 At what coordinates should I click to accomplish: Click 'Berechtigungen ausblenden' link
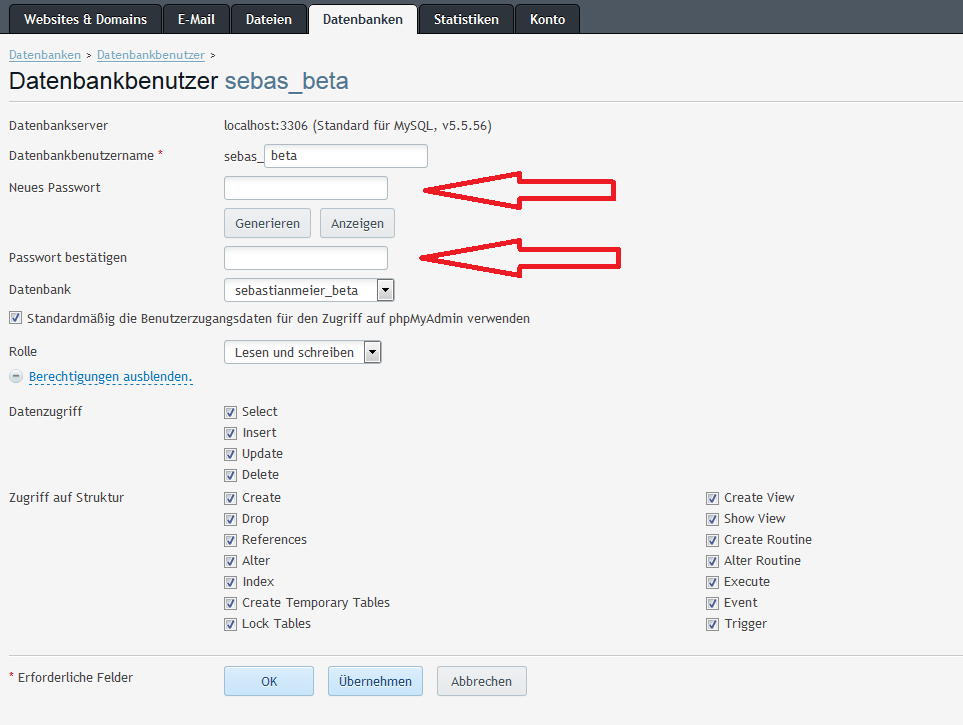(110, 377)
